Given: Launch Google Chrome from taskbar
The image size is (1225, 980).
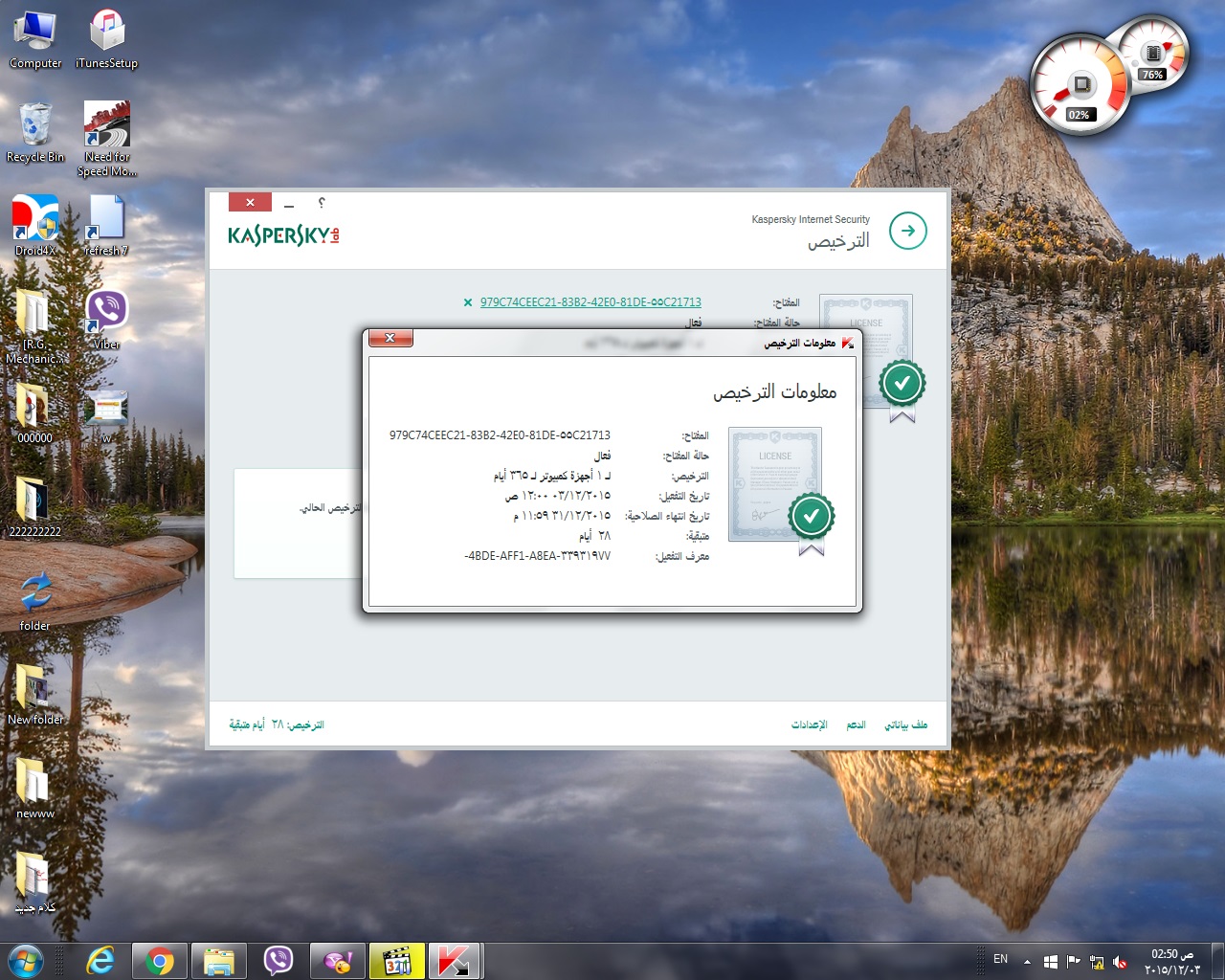Looking at the screenshot, I should [160, 961].
